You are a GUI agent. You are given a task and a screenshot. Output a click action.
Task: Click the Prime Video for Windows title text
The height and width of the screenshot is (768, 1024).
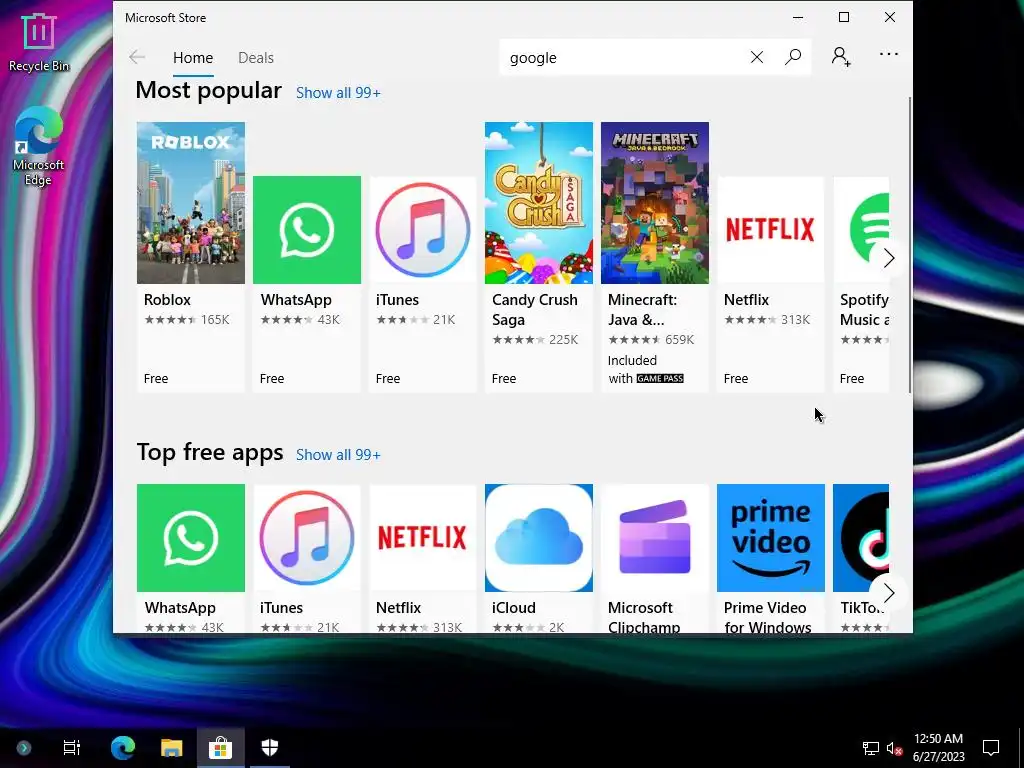pyautogui.click(x=767, y=617)
